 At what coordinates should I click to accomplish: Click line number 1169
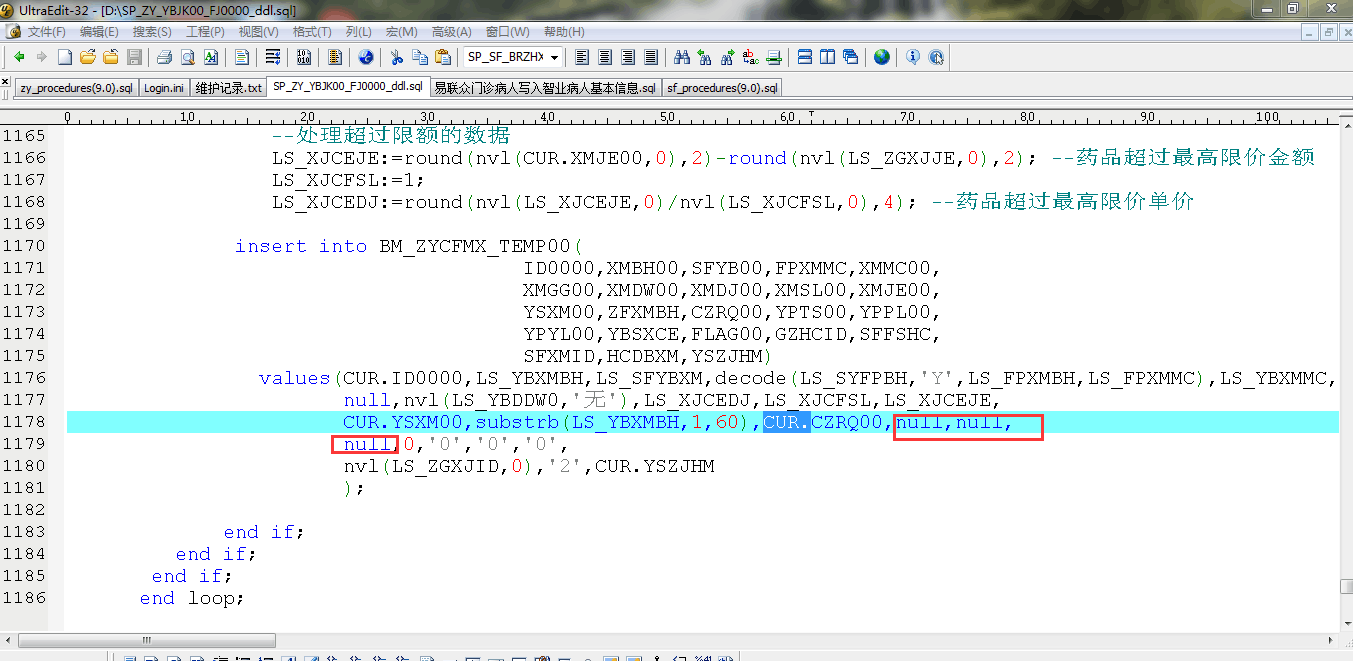tap(24, 224)
